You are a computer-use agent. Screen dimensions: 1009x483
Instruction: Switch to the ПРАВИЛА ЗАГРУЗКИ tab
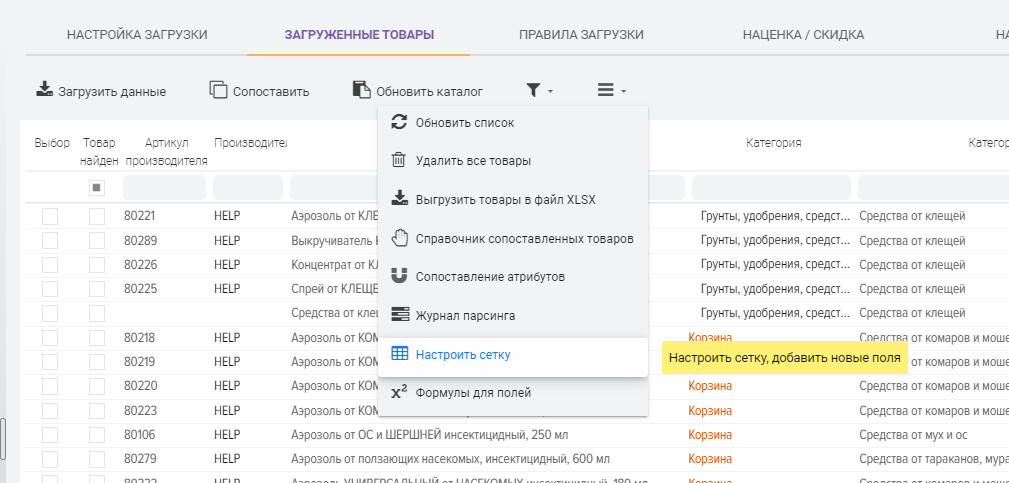(x=581, y=35)
